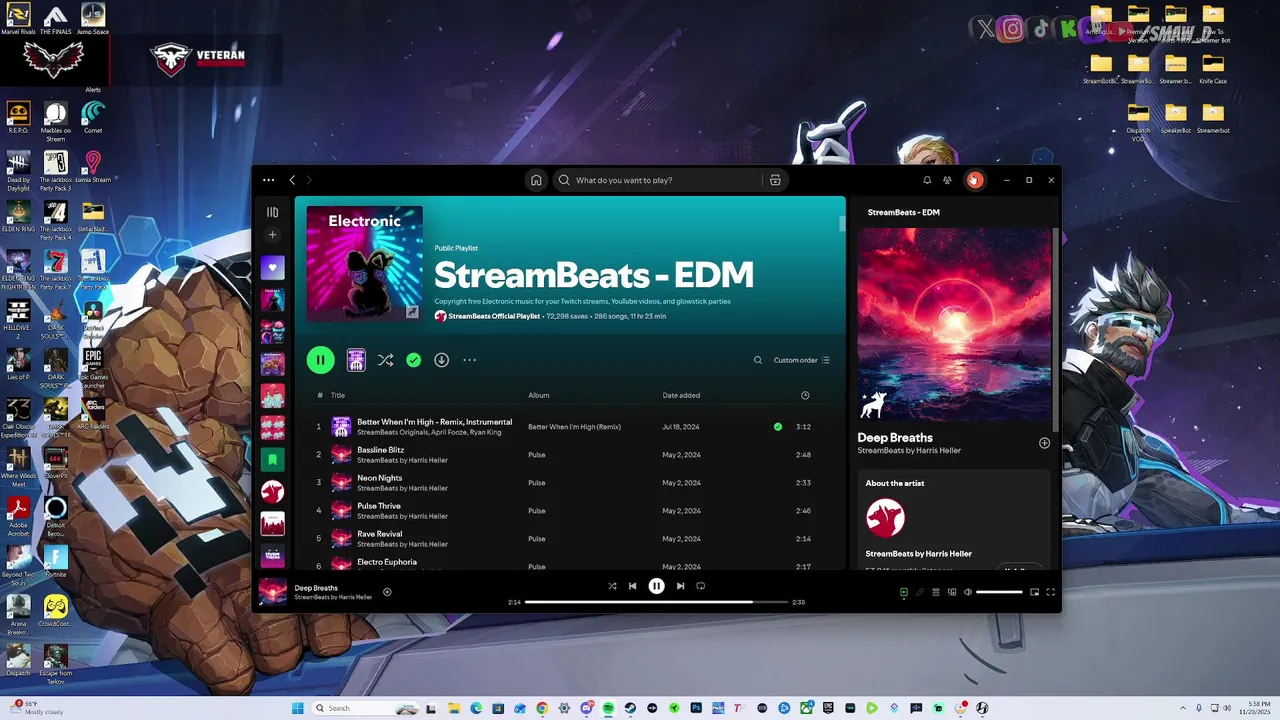
Task: Show lyrics with the microphone icon
Action: [920, 592]
